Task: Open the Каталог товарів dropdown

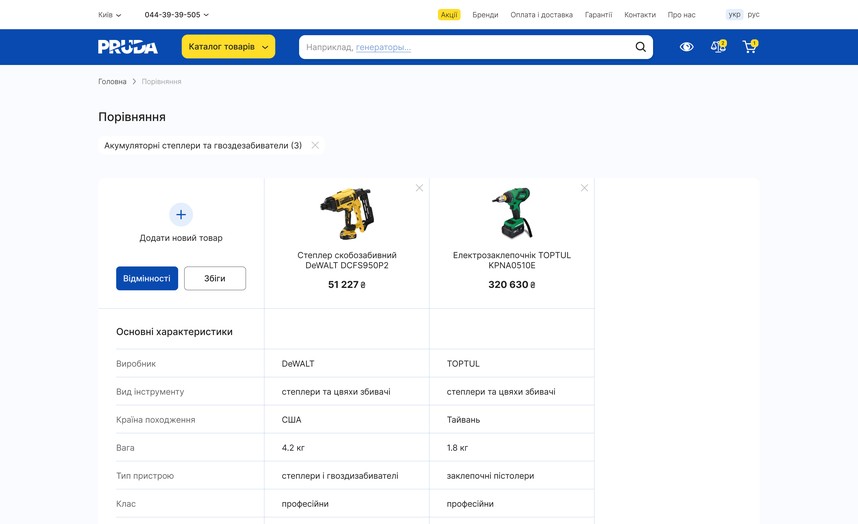Action: (228, 47)
